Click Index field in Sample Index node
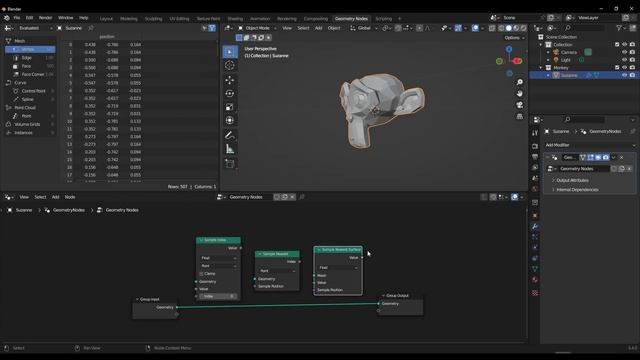This screenshot has height=360, width=640. coord(218,296)
